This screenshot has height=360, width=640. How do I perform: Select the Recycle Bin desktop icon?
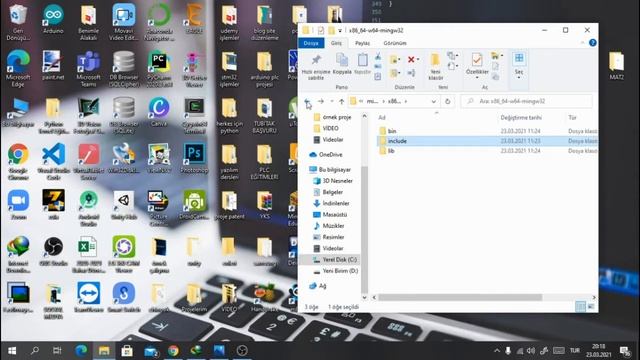pyautogui.click(x=18, y=22)
